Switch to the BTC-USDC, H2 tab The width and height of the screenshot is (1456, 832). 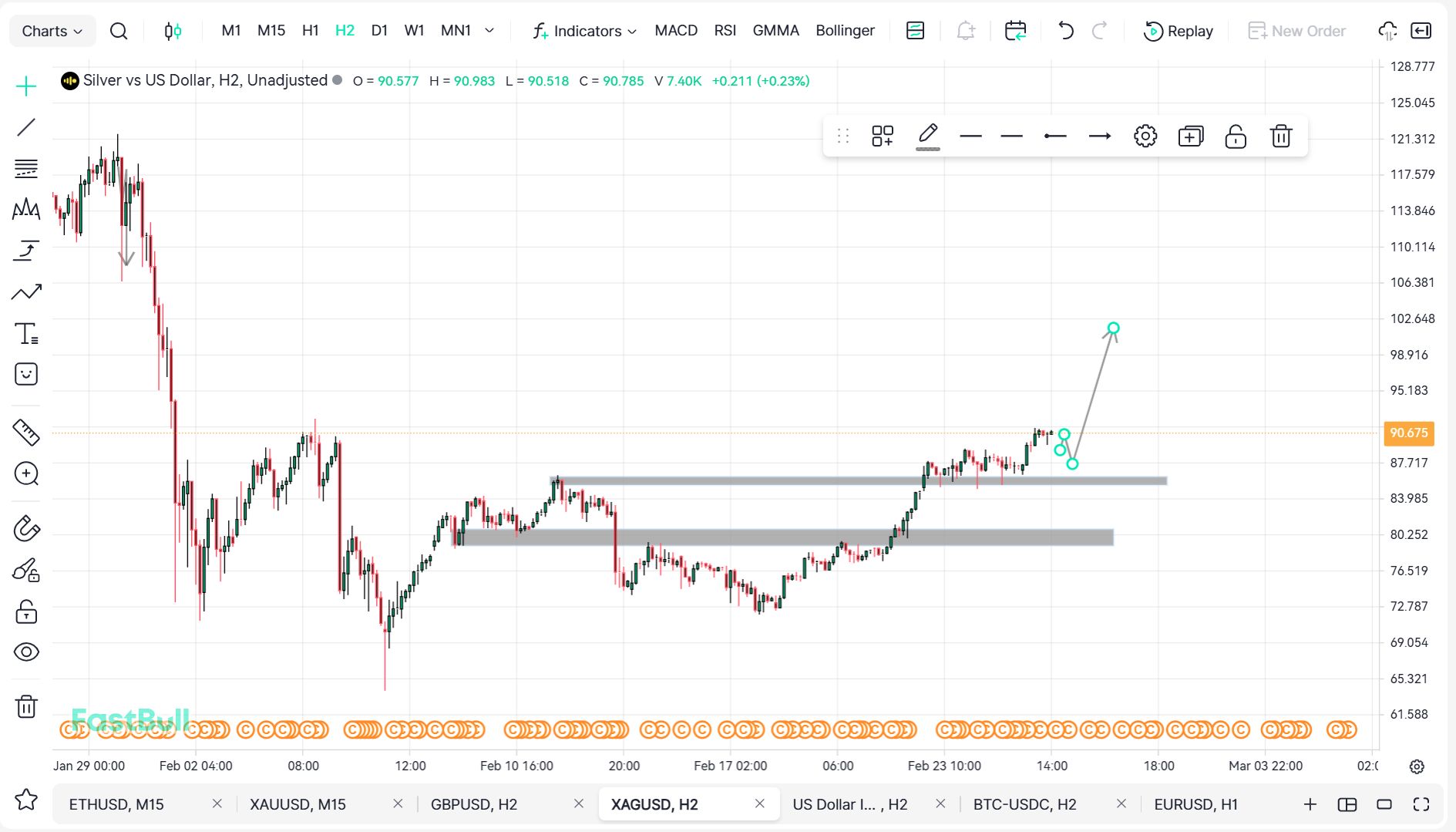1024,804
